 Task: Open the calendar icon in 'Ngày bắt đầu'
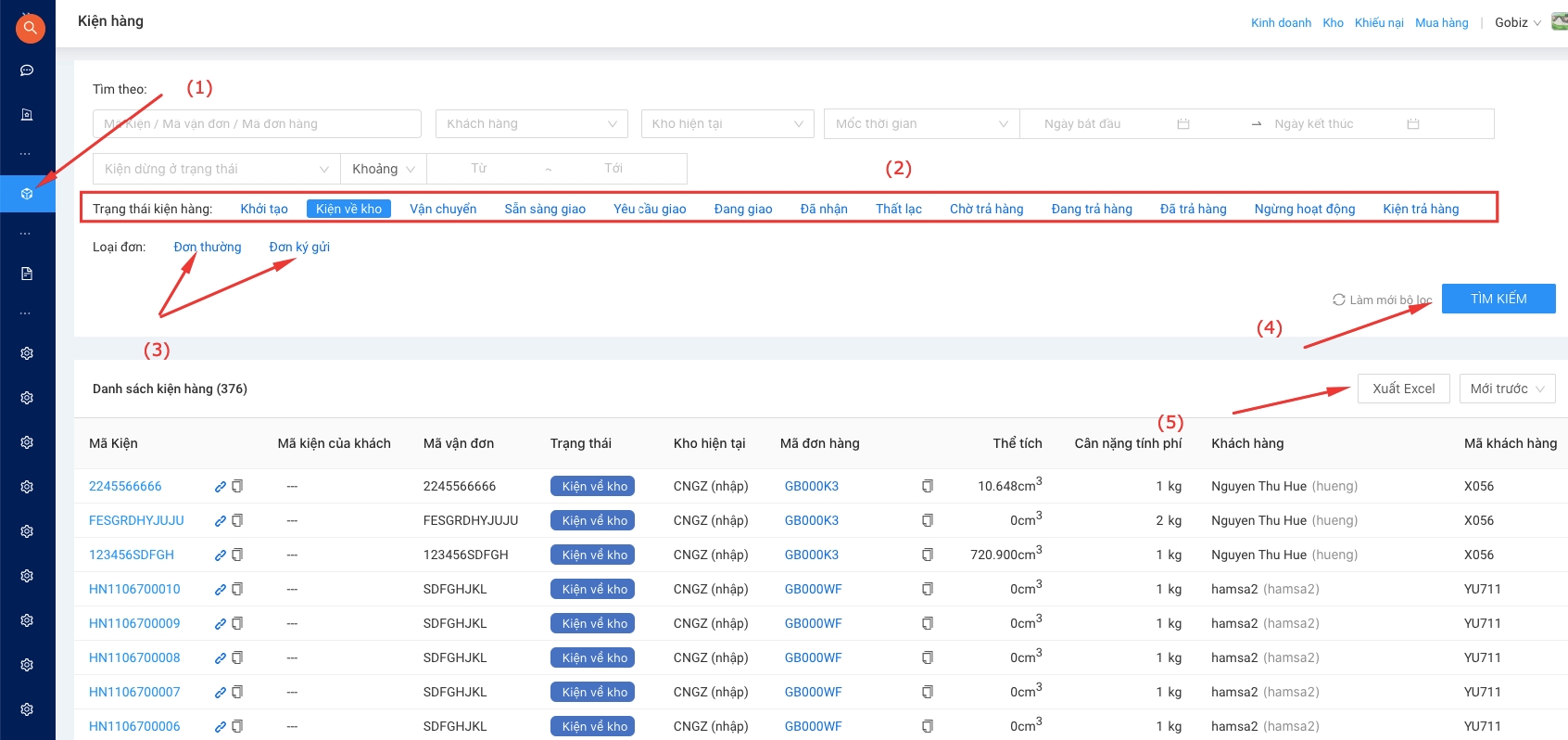point(1183,124)
